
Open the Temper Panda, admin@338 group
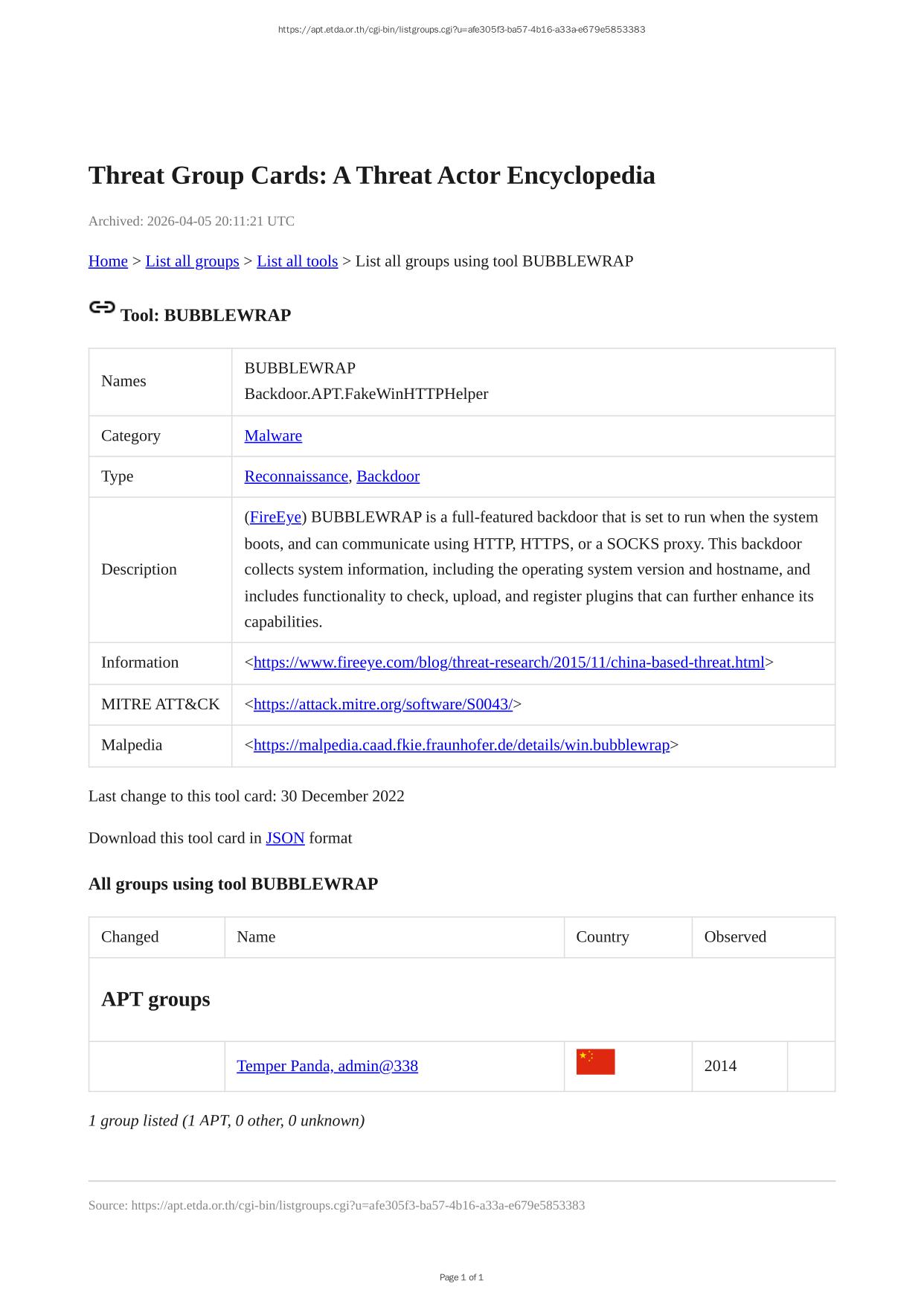(x=327, y=1066)
